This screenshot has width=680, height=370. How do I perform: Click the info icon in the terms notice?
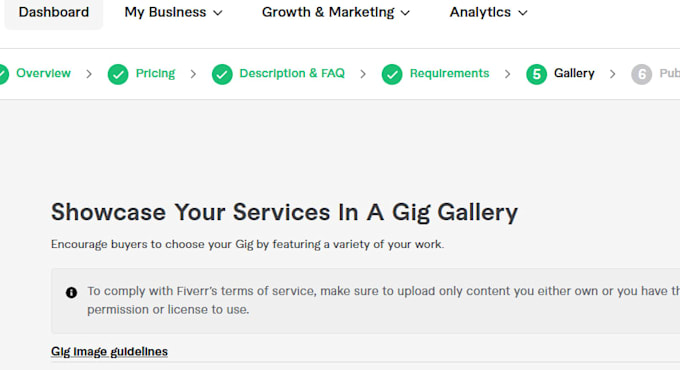click(x=71, y=293)
